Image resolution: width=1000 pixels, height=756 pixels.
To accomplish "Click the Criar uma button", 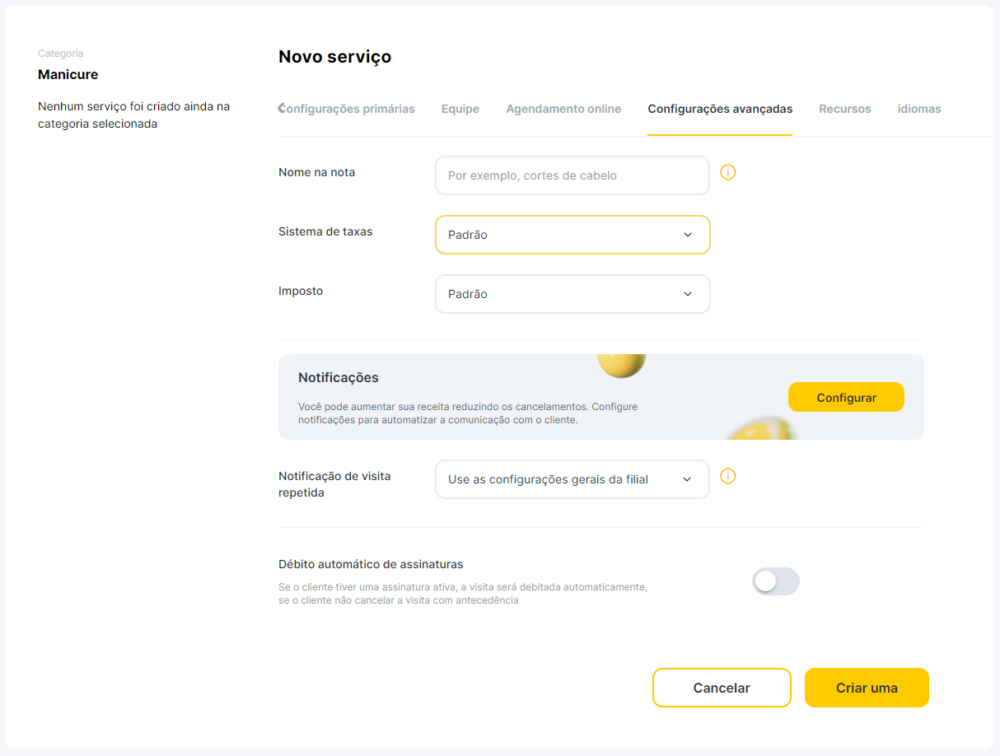I will [x=867, y=688].
